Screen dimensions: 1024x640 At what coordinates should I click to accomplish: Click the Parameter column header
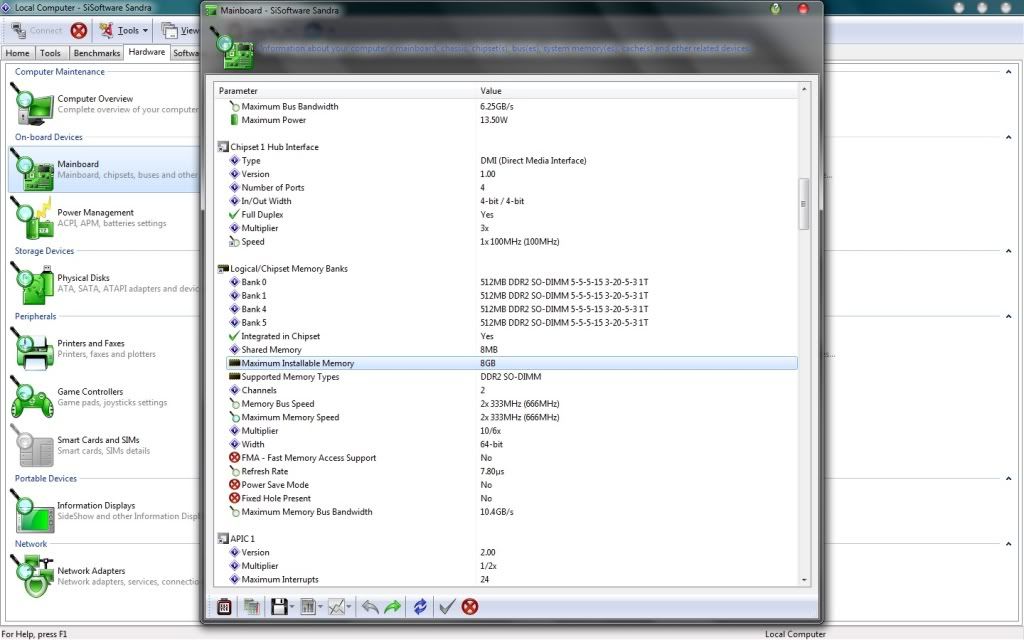point(345,91)
